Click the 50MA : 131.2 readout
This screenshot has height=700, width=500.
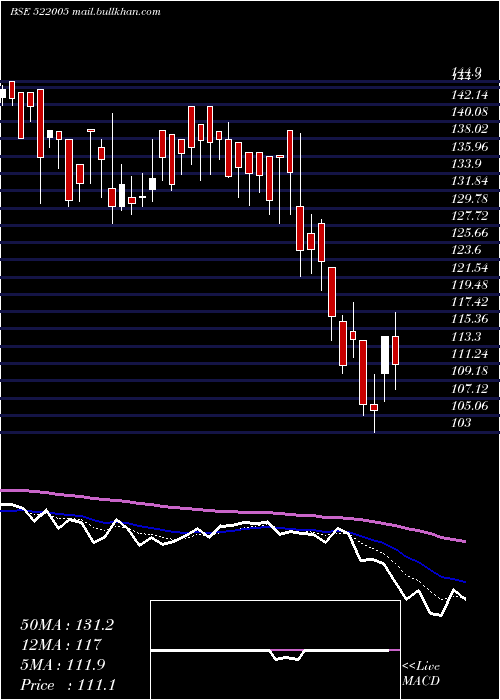pyautogui.click(x=67, y=625)
